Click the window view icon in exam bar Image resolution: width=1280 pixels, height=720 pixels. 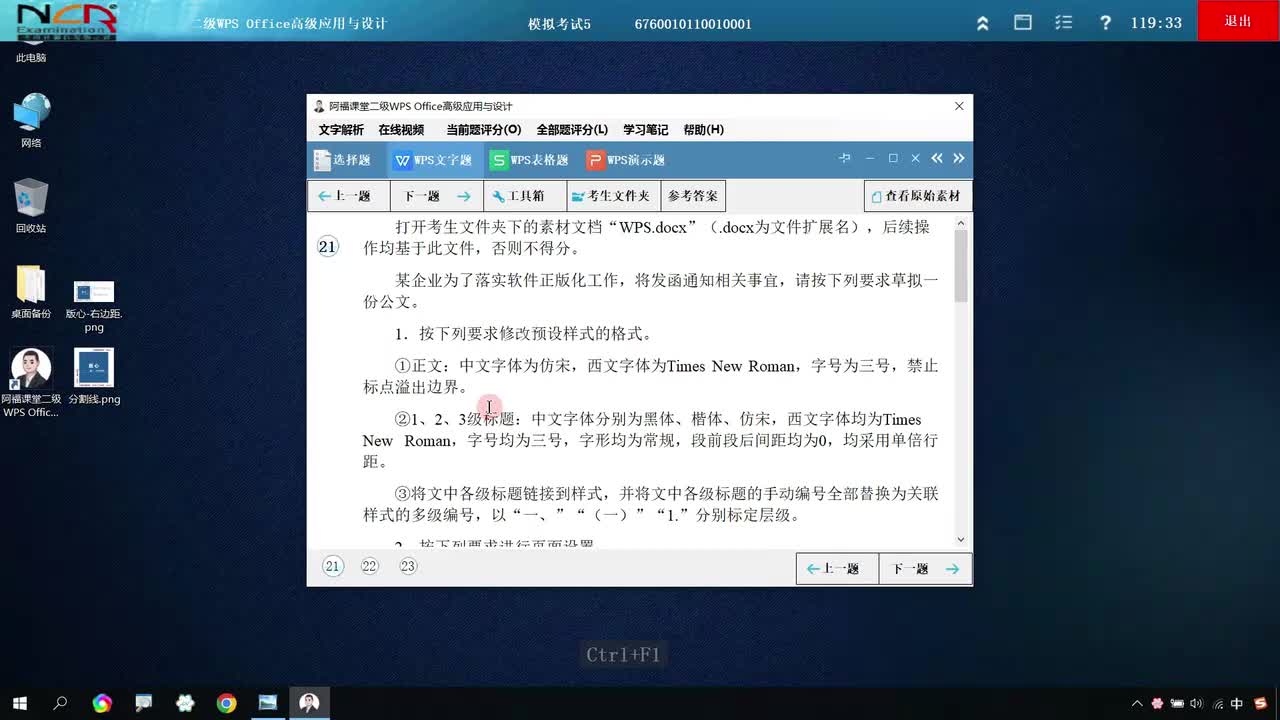1023,22
